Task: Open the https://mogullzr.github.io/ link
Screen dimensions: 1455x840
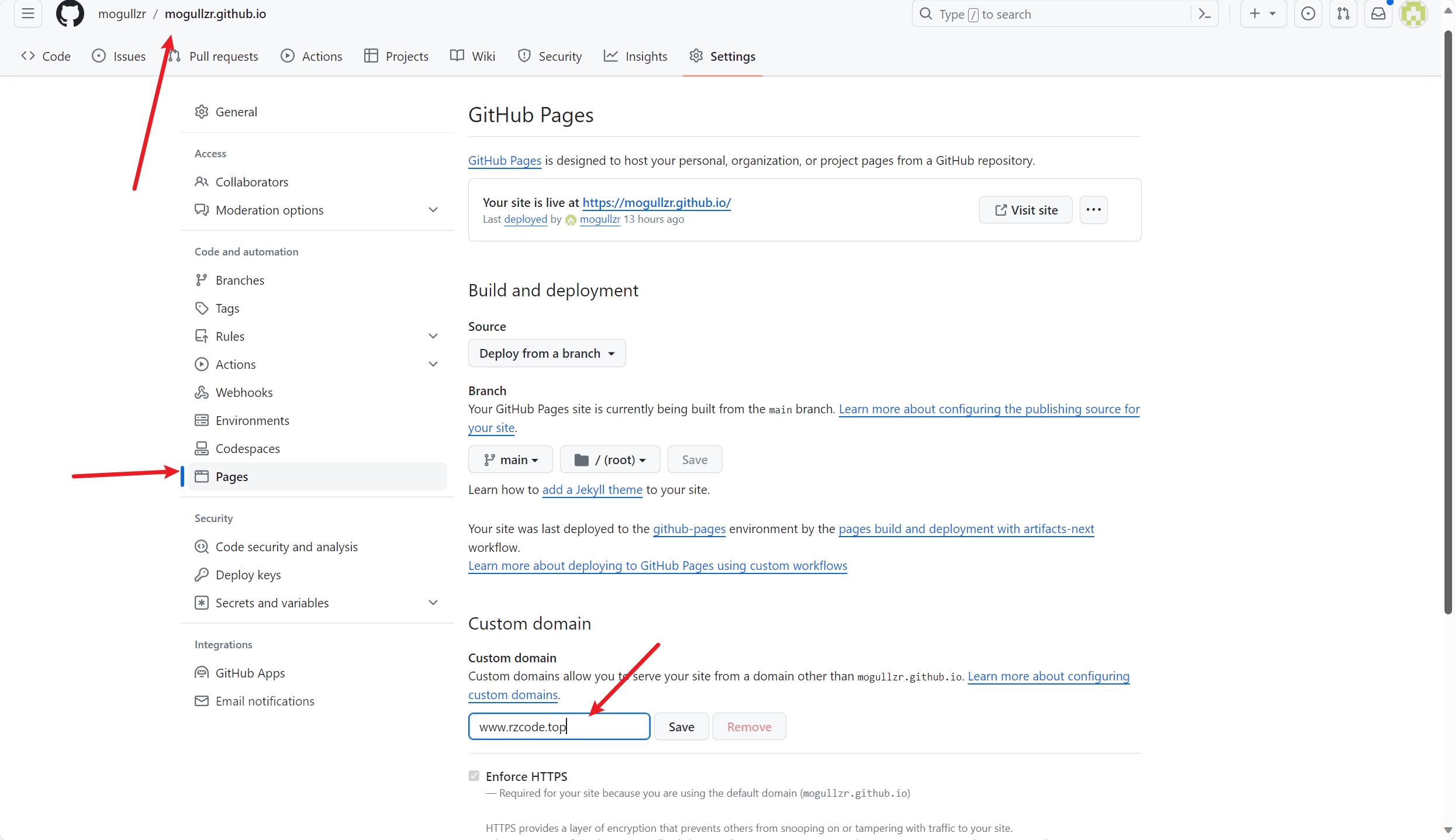Action: tap(656, 202)
